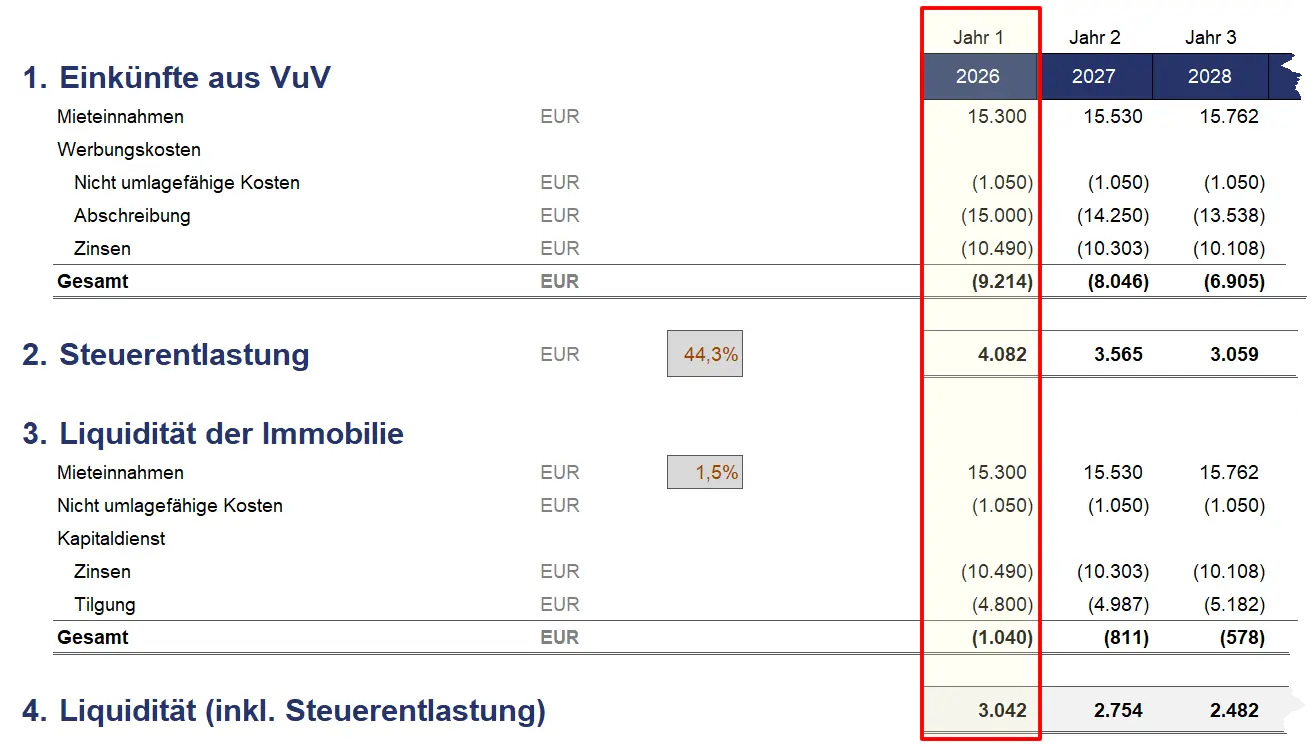
Task: Click the 44,3% tax rate input cell
Action: coord(705,354)
